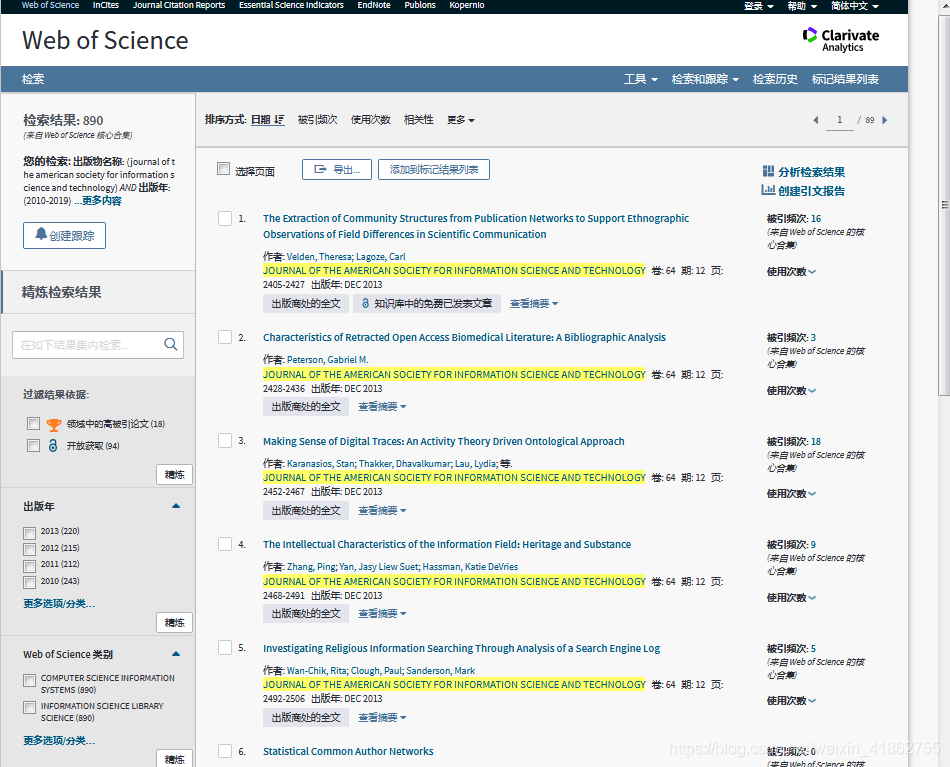
Task: Click open access icon in result 1
Action: coord(365,304)
